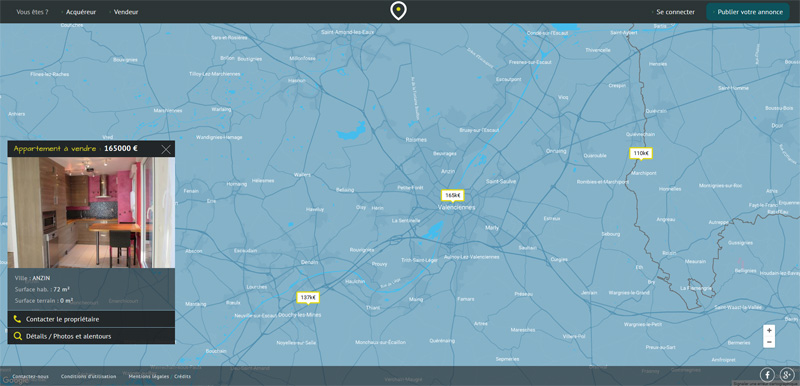
Task: Click the Vous êtes ? header text
Action: point(32,12)
